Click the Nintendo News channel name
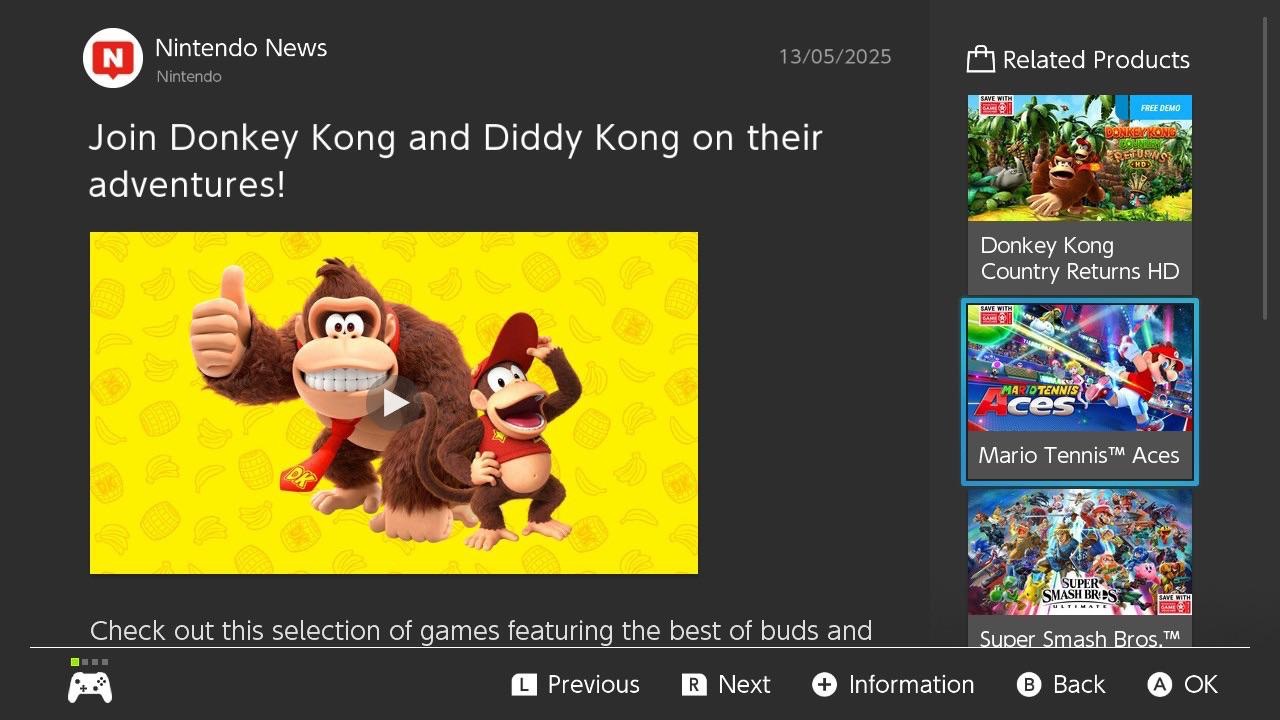Viewport: 1280px width, 720px height. pos(241,48)
